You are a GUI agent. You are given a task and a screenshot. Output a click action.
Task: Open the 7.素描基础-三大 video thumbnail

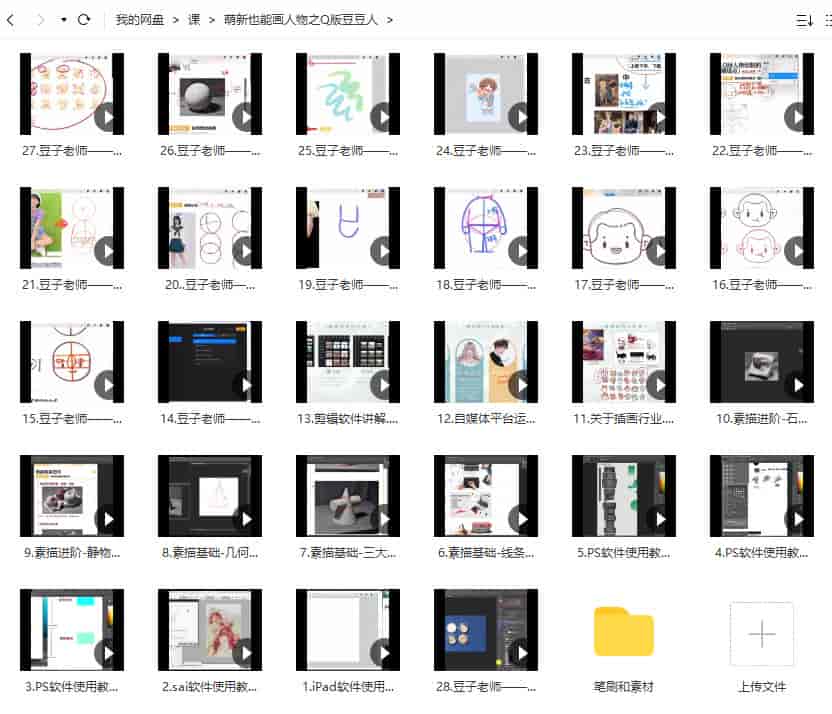tap(348, 495)
